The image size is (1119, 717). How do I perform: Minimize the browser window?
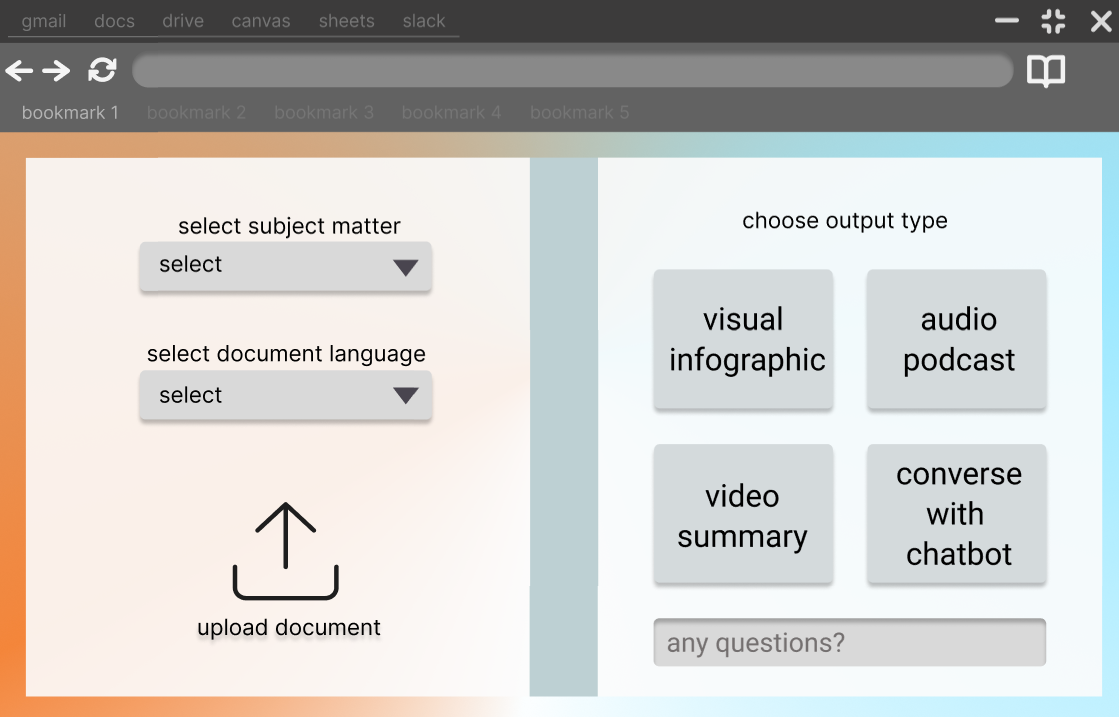pos(1007,21)
